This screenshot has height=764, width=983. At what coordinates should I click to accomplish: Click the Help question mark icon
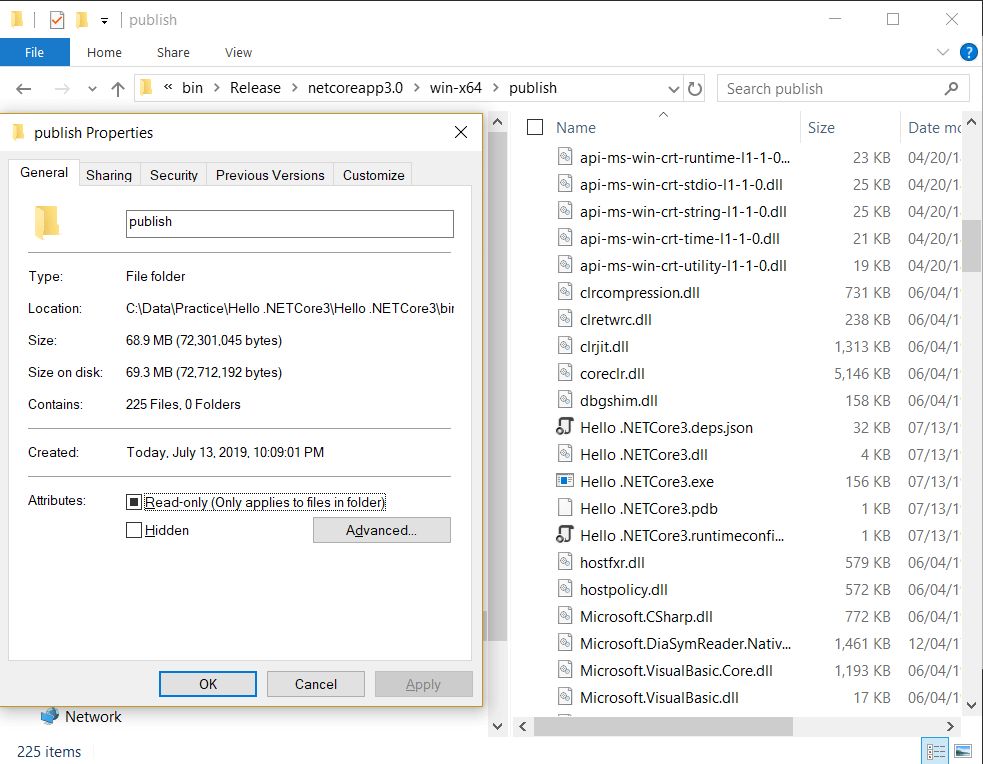968,52
